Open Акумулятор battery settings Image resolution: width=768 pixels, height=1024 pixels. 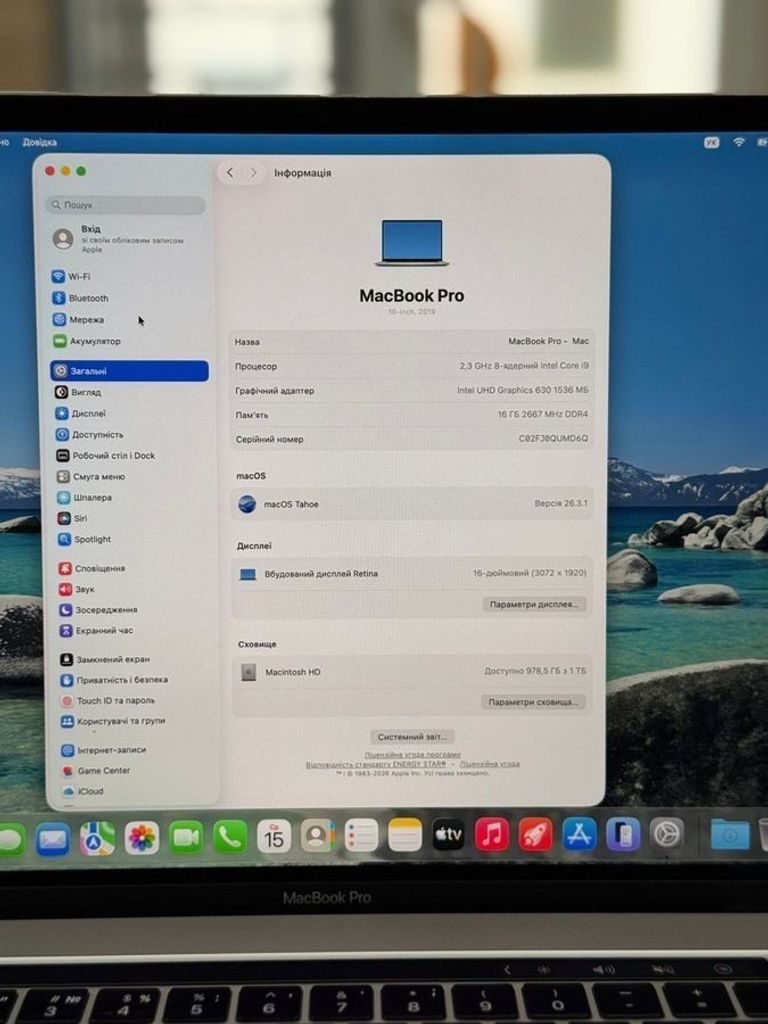87,341
